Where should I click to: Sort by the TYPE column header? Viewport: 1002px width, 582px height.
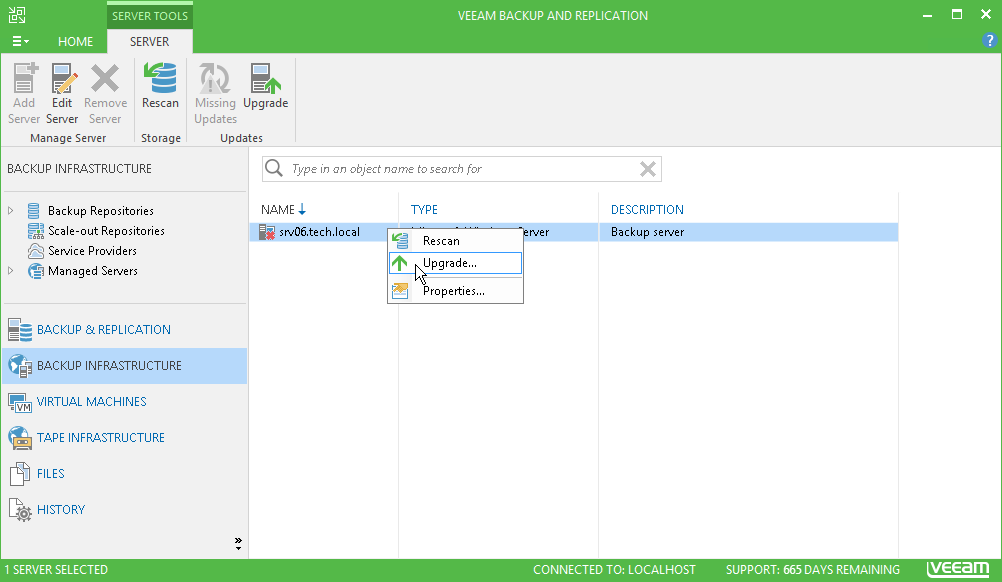(424, 210)
